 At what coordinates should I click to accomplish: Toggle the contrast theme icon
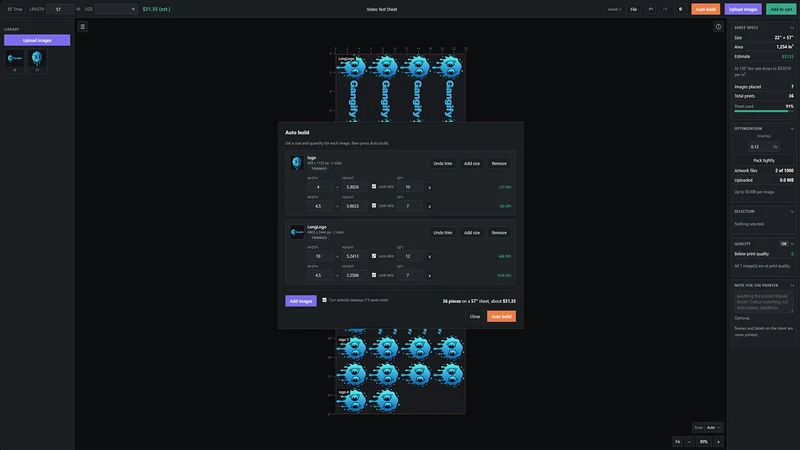[680, 9]
